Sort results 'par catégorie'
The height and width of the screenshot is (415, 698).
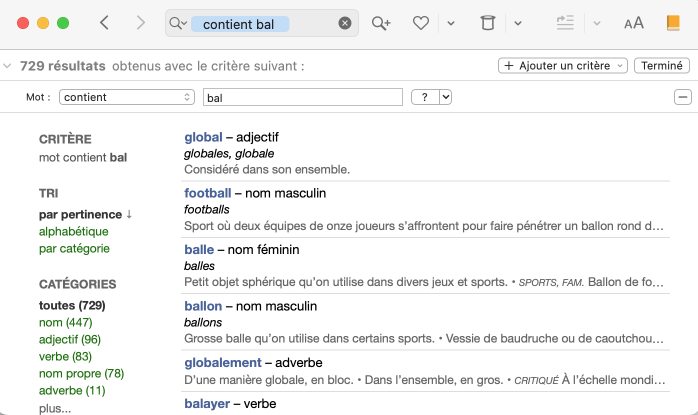coord(74,248)
